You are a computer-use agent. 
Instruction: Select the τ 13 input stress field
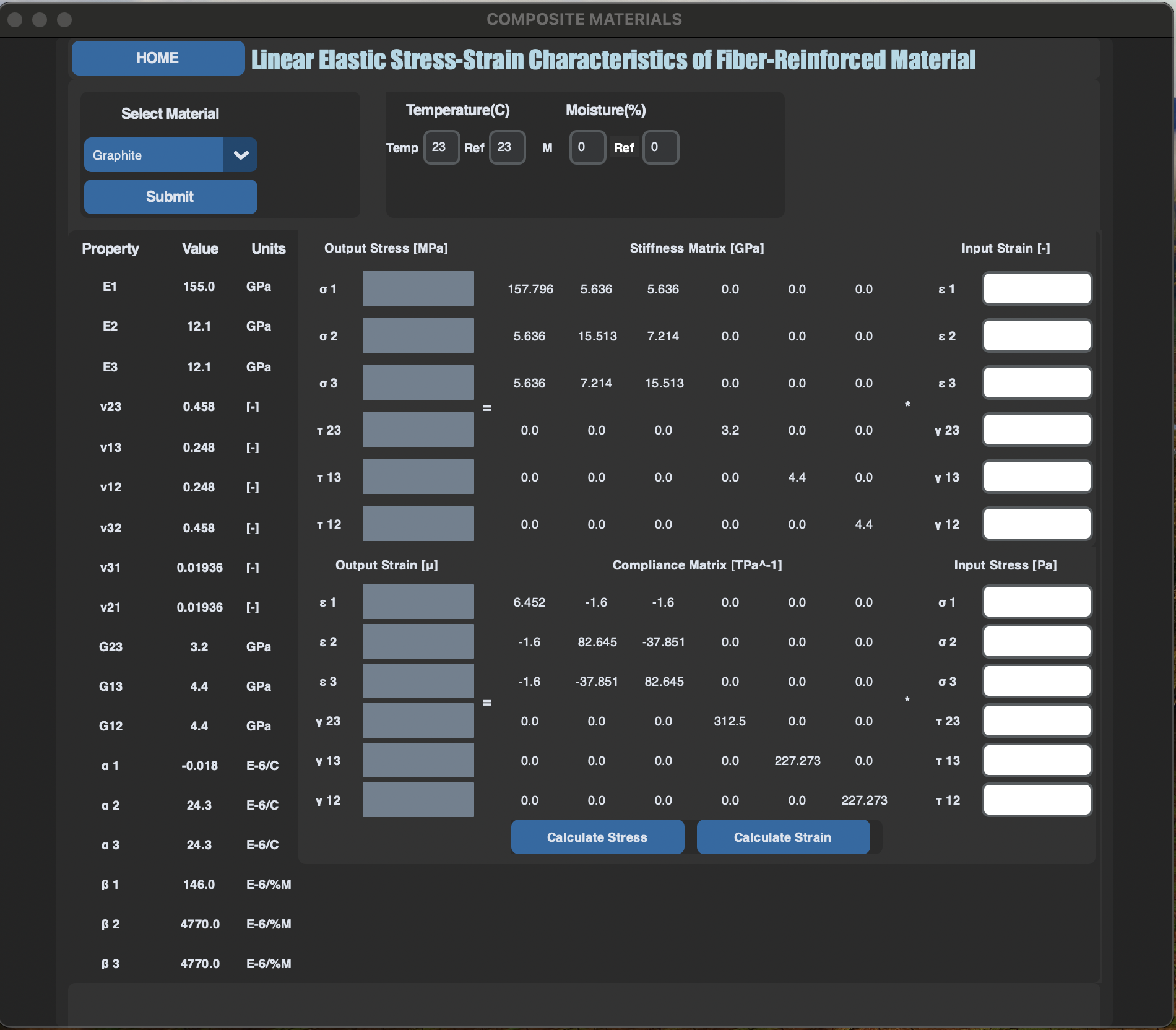tap(1037, 760)
